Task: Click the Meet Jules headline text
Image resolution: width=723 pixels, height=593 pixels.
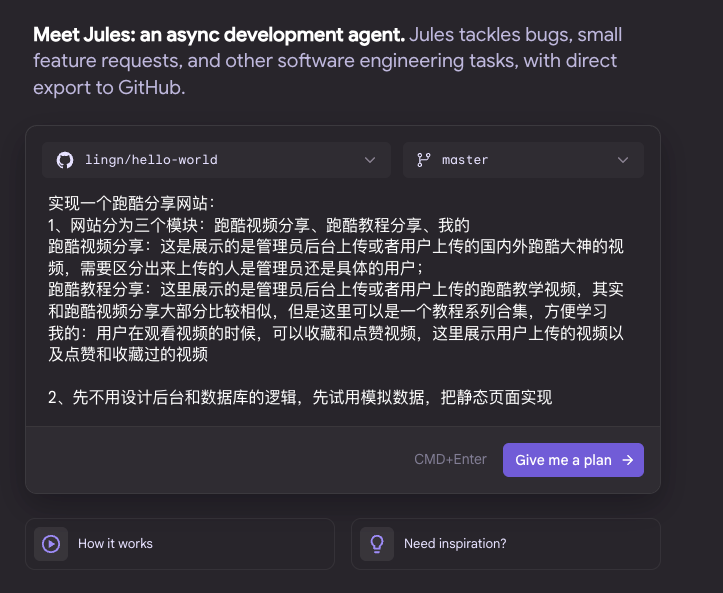Action: click(x=219, y=35)
